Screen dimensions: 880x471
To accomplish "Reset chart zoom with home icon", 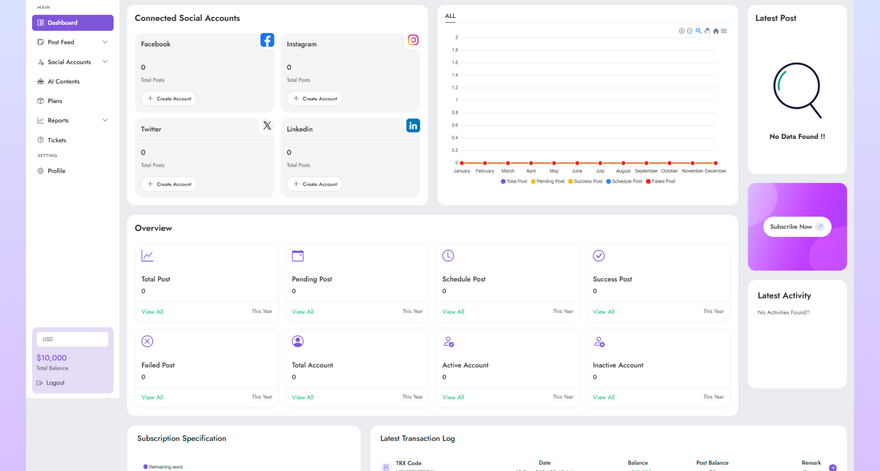I will (x=716, y=31).
